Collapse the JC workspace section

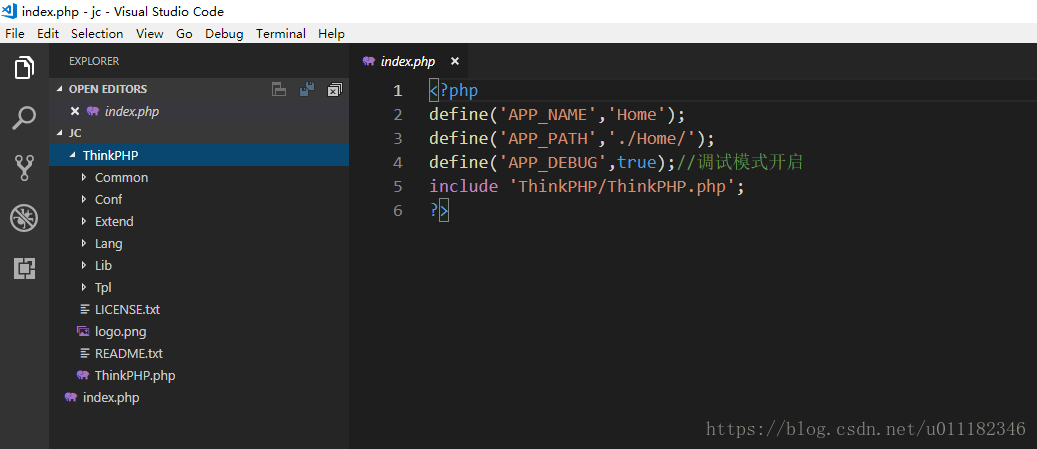point(59,133)
